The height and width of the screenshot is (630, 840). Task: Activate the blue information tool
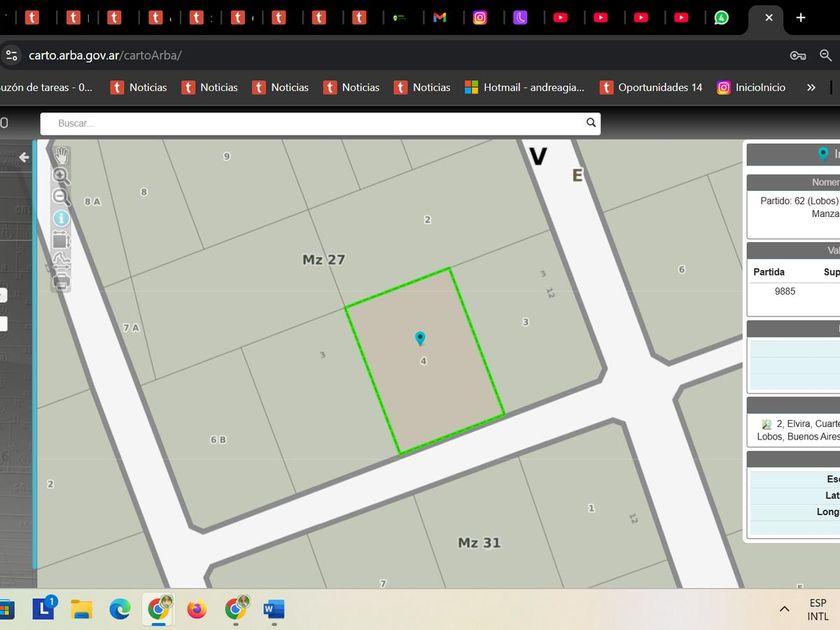click(x=60, y=218)
